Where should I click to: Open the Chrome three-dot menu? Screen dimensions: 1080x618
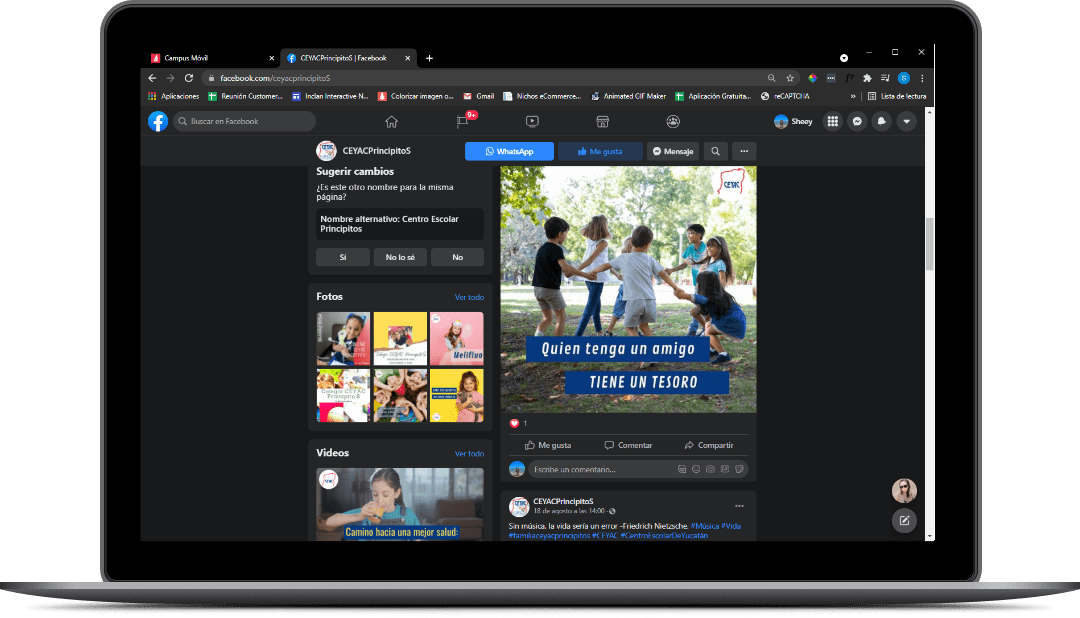922,79
